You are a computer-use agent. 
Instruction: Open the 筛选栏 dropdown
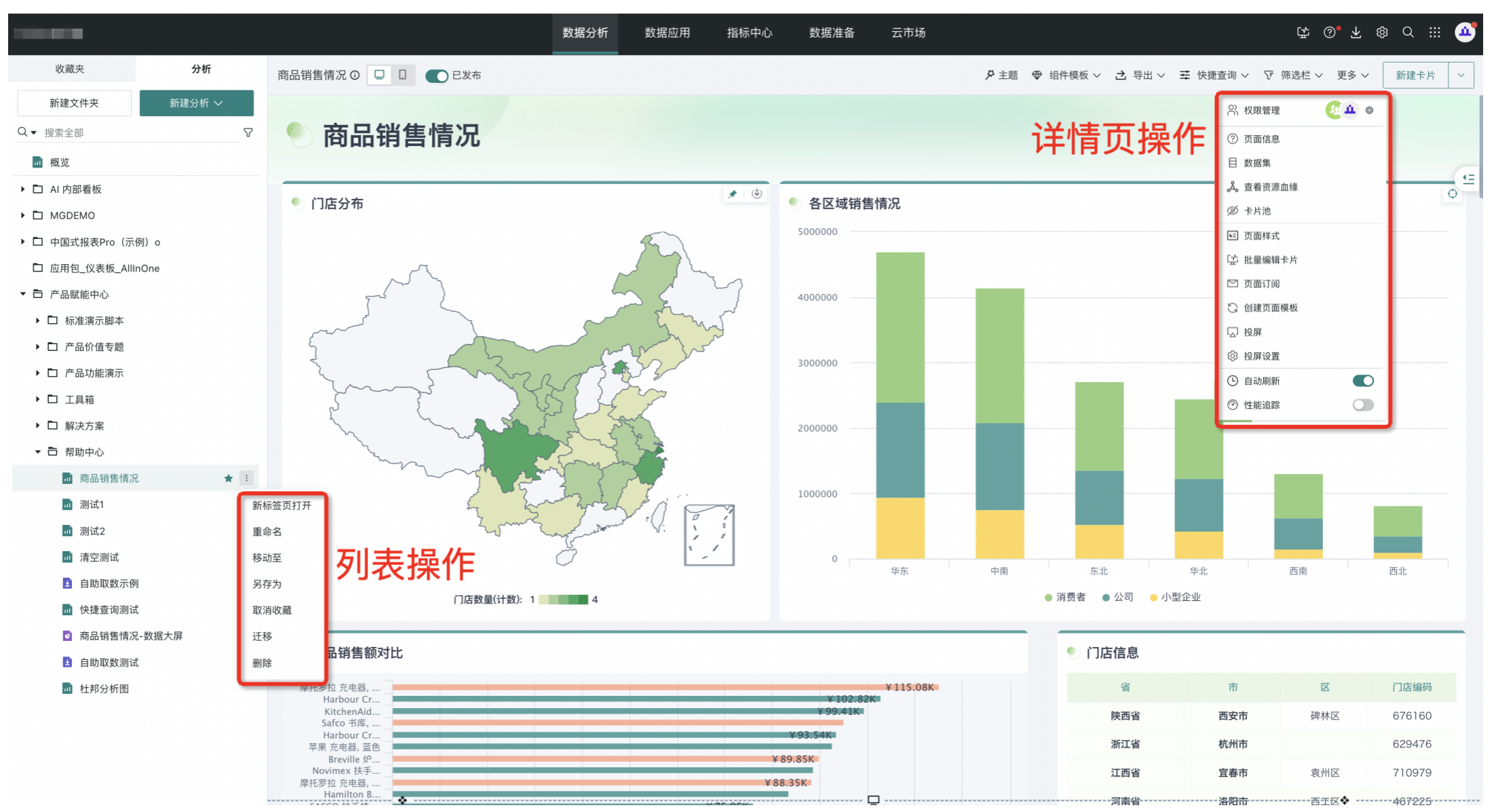(x=1293, y=75)
